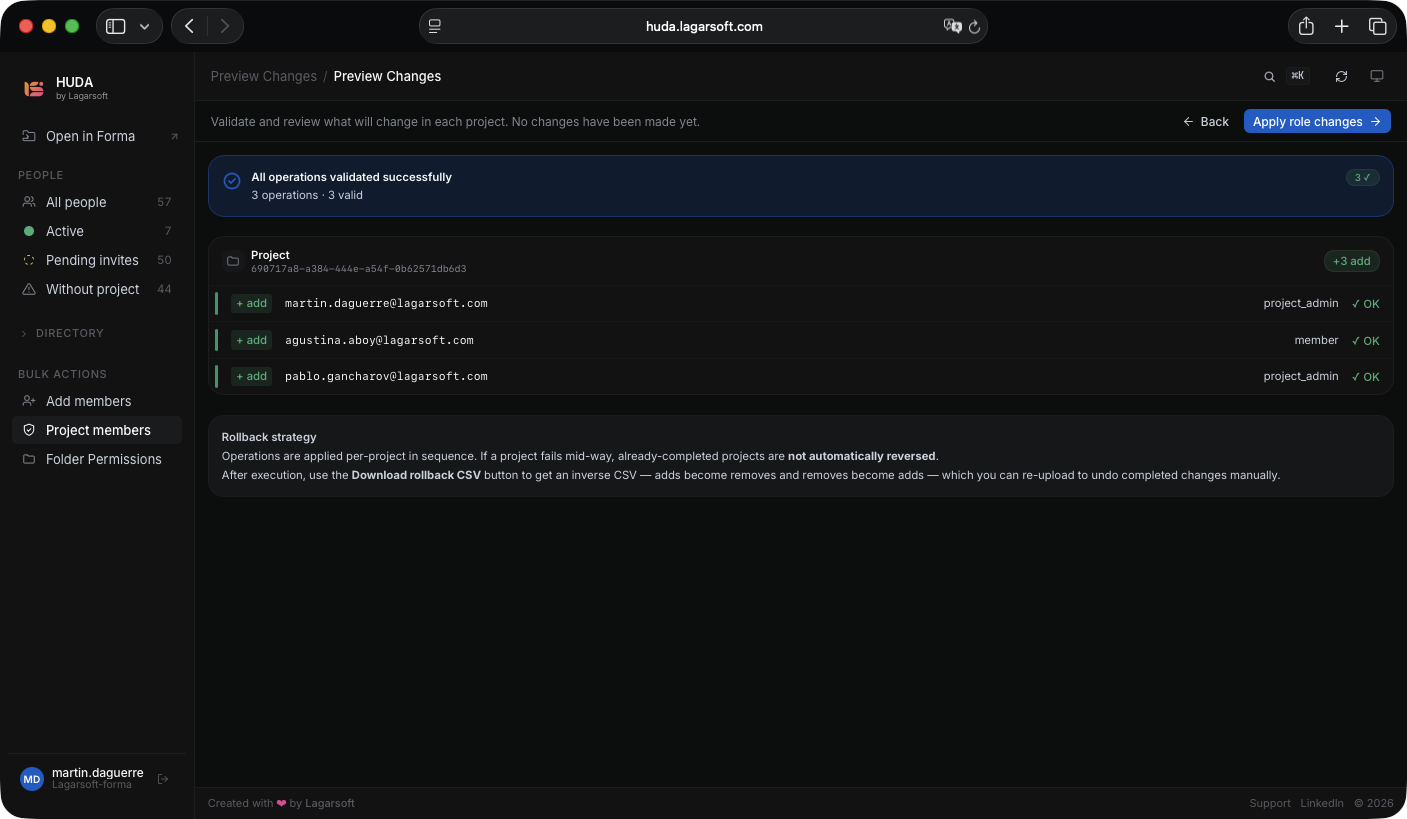Viewport: 1407px width, 819px height.
Task: Click the green Active status dot
Action: pyautogui.click(x=29, y=231)
